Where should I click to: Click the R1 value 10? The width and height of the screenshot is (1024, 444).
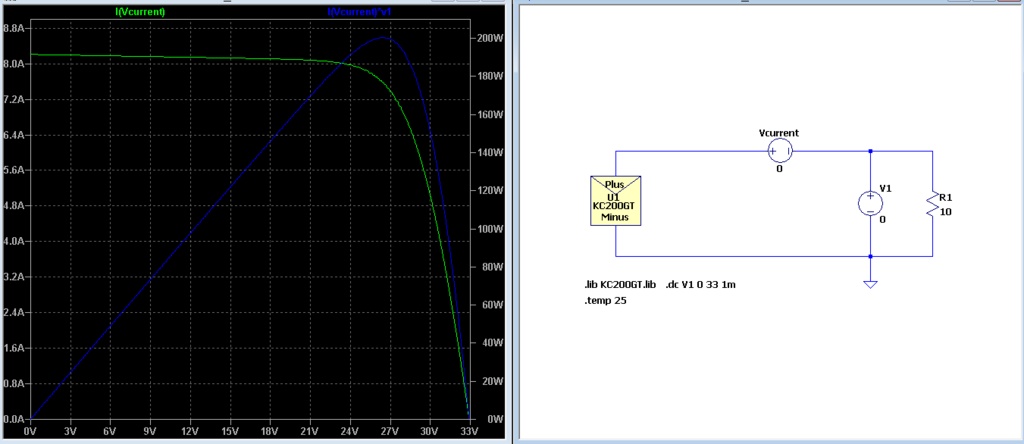click(x=944, y=212)
